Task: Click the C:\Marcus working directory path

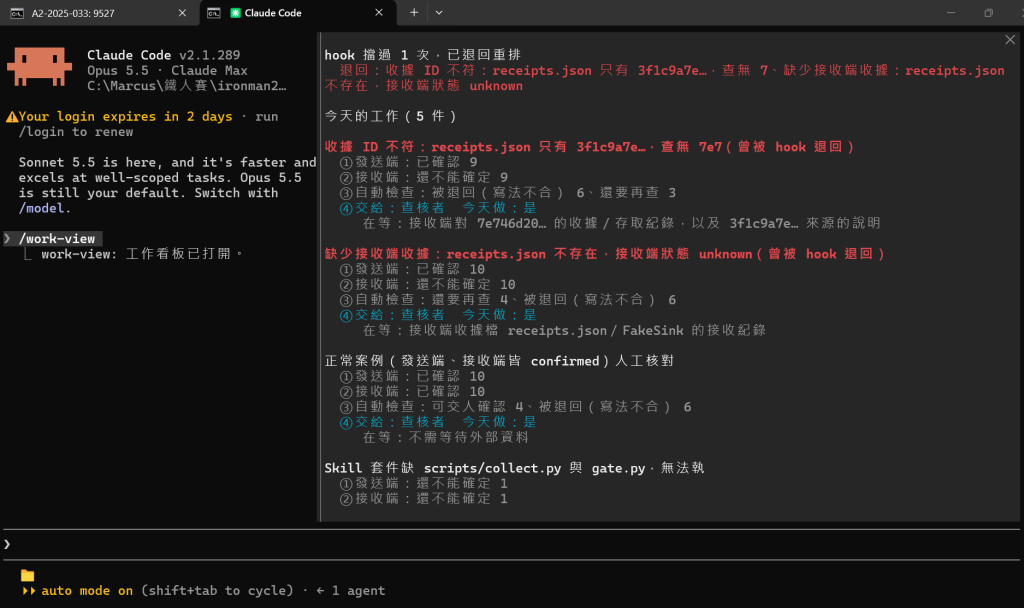Action: click(186, 86)
